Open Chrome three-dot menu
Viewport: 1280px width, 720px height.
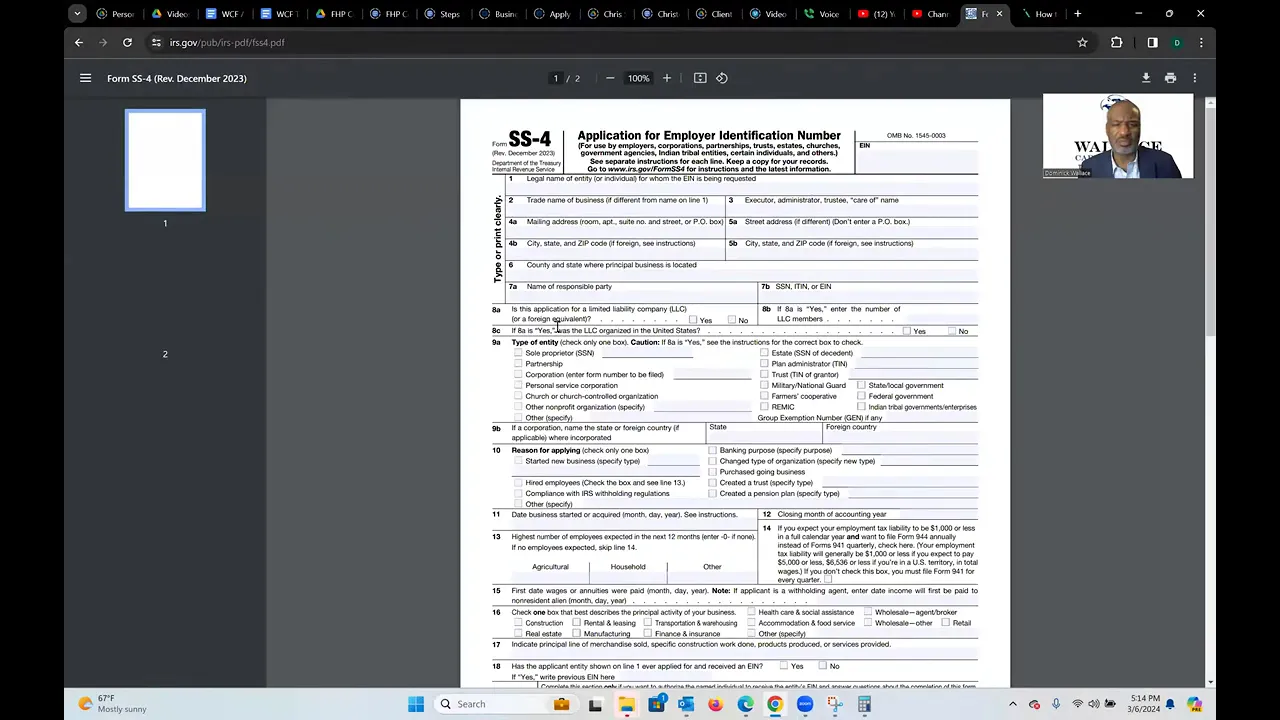tap(1201, 42)
